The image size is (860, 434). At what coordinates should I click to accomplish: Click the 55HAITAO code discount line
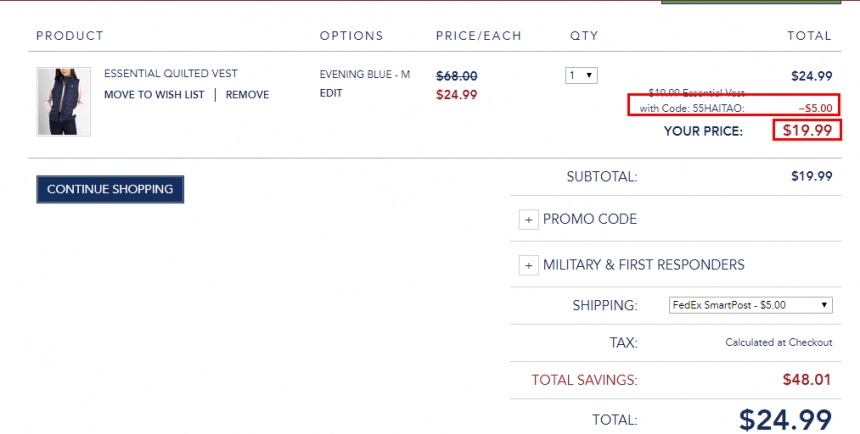pyautogui.click(x=735, y=107)
